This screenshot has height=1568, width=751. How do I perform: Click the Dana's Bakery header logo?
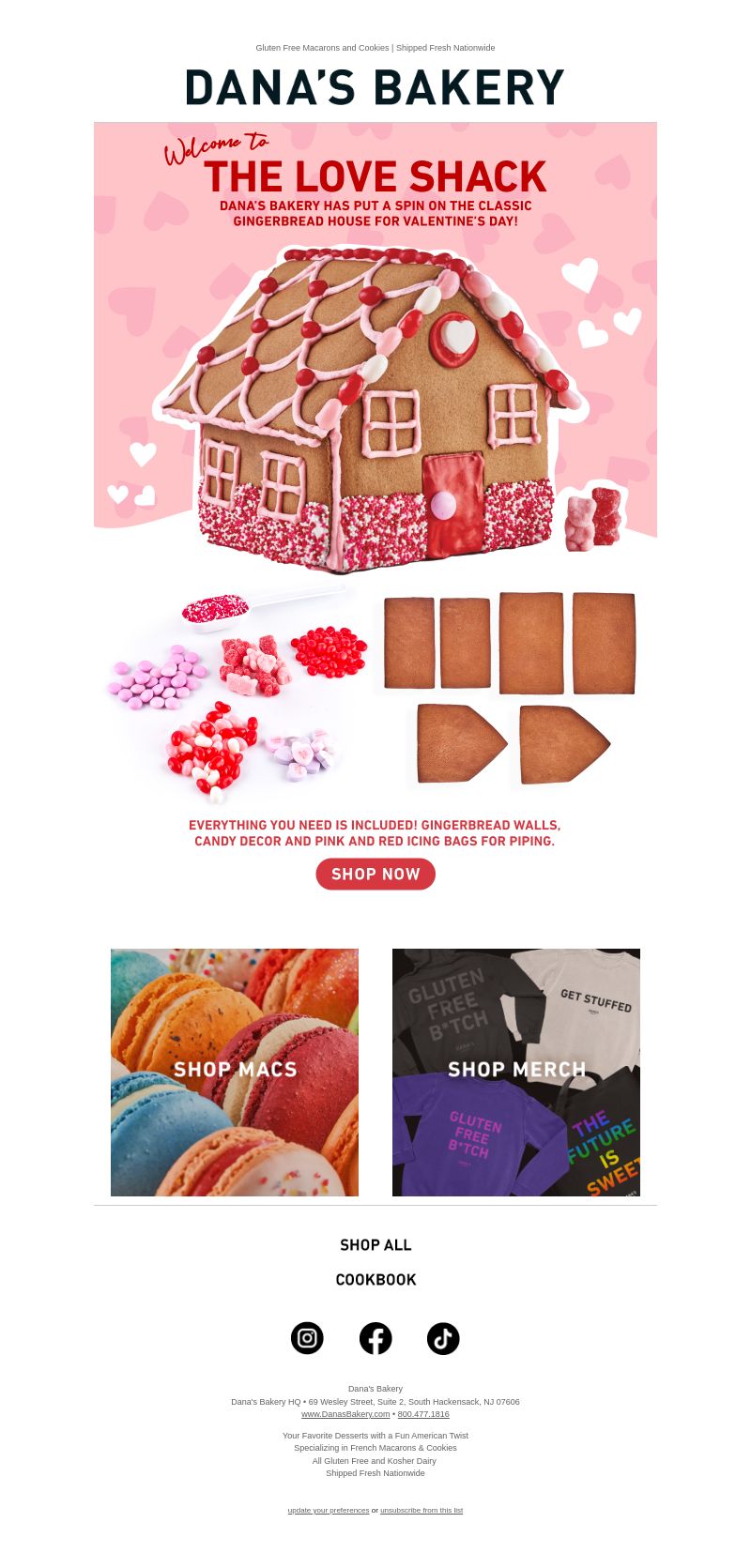375,87
